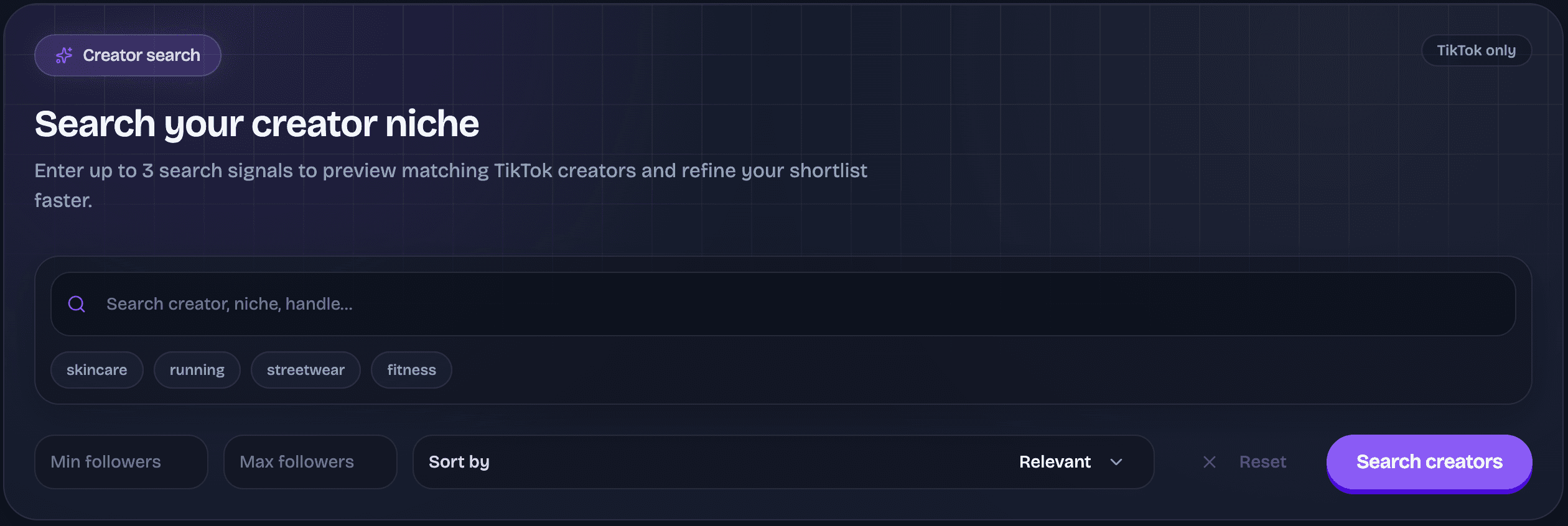Click the magnifying glass search icon
This screenshot has height=526, width=1568.
tap(76, 304)
